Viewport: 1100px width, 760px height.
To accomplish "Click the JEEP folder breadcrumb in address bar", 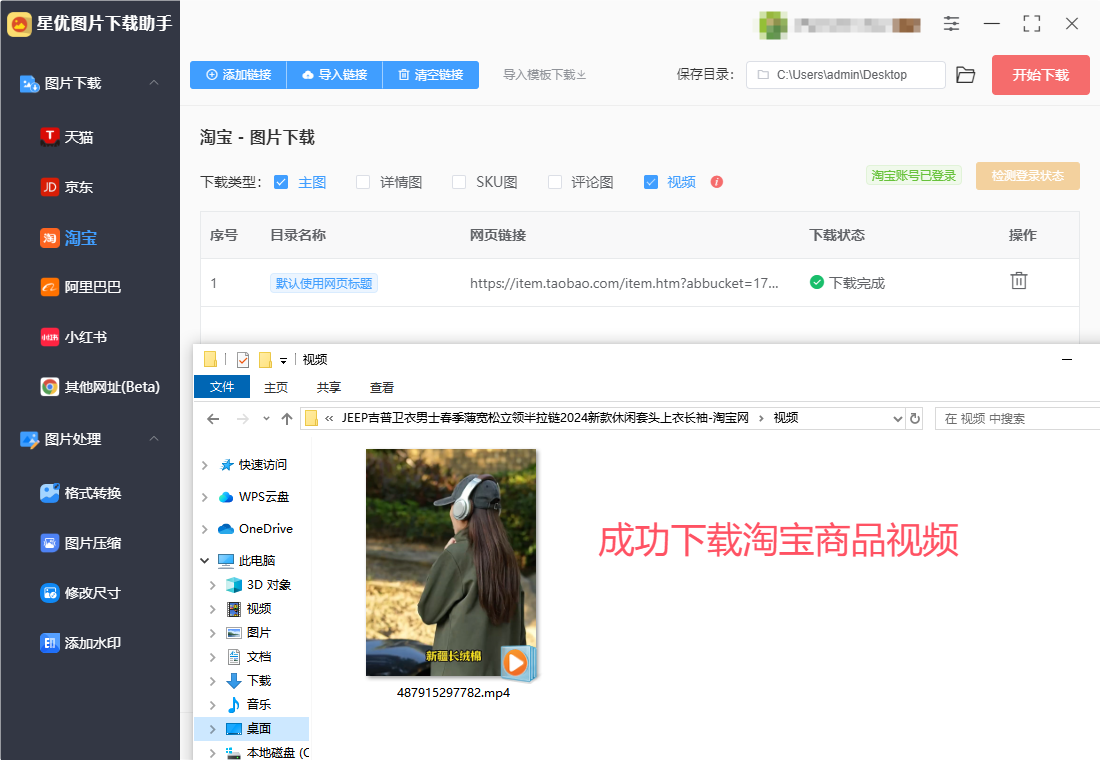I will click(x=545, y=418).
